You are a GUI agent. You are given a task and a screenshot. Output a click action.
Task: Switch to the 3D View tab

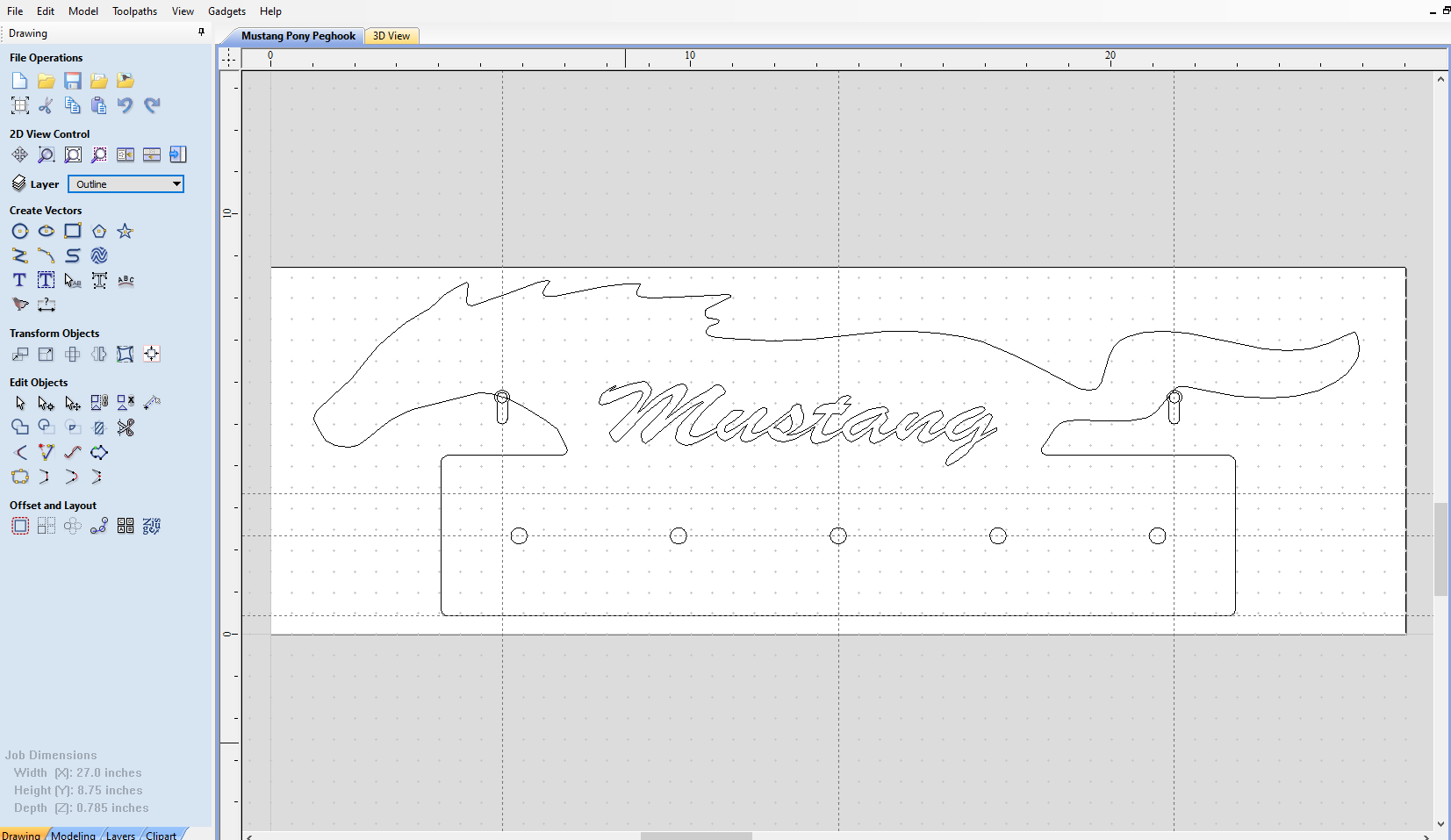[391, 36]
